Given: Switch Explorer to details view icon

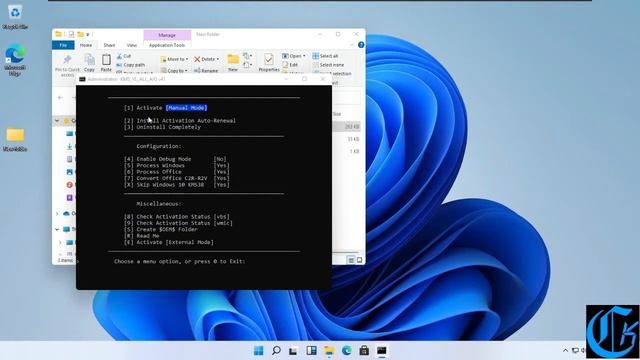Looking at the screenshot, I should pyautogui.click(x=351, y=260).
